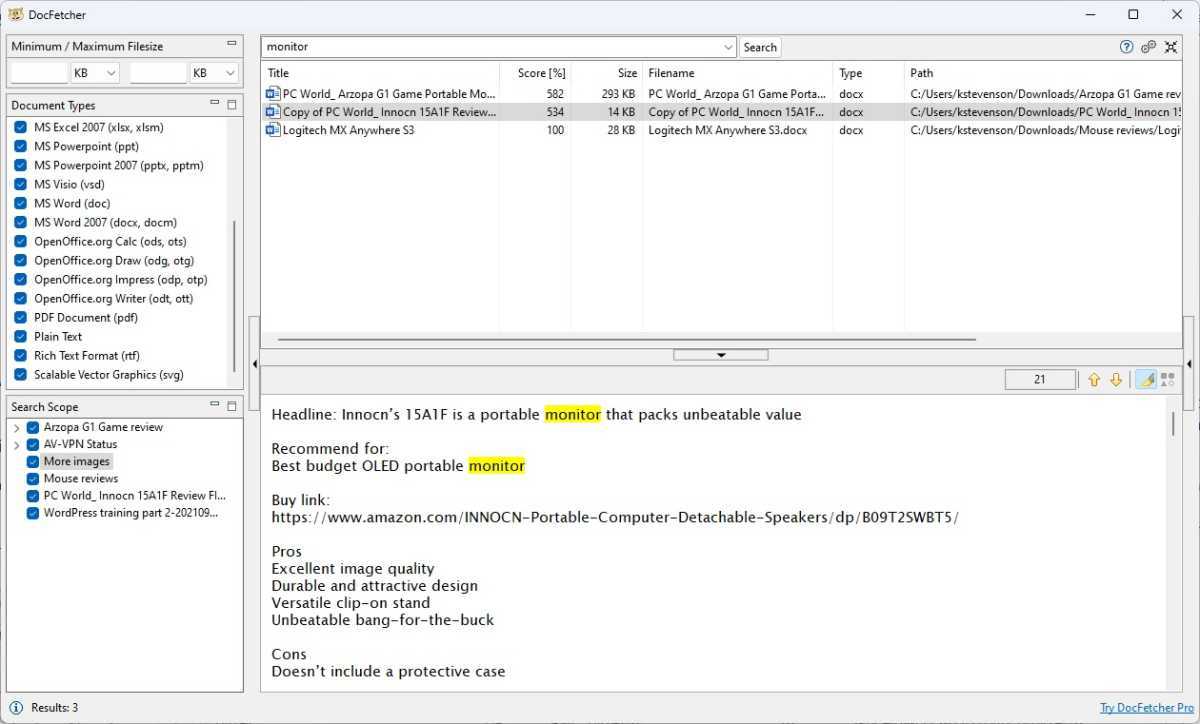Minimize the Search Scope panel
Image resolution: width=1200 pixels, height=724 pixels.
tap(215, 406)
